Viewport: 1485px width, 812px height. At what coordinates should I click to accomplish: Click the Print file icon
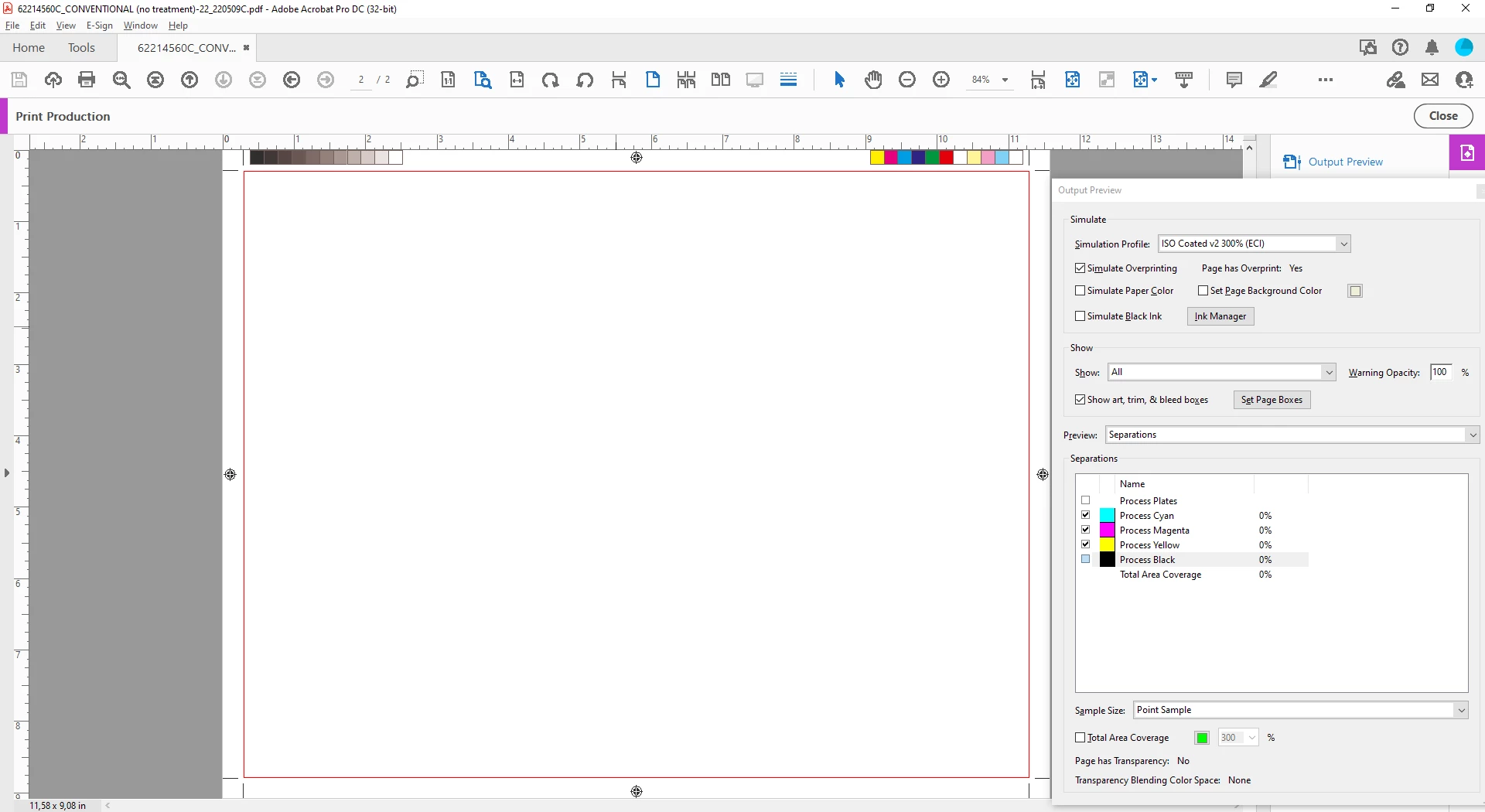click(87, 80)
